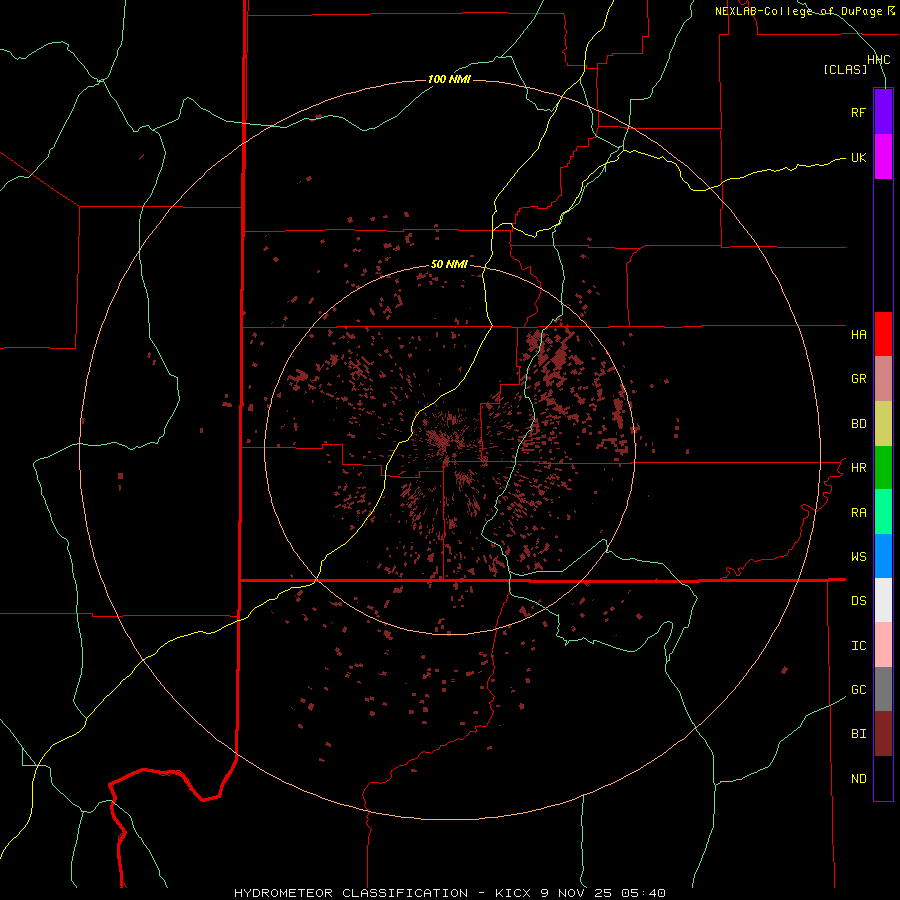Click the 100 NMI range ring label

click(x=449, y=79)
